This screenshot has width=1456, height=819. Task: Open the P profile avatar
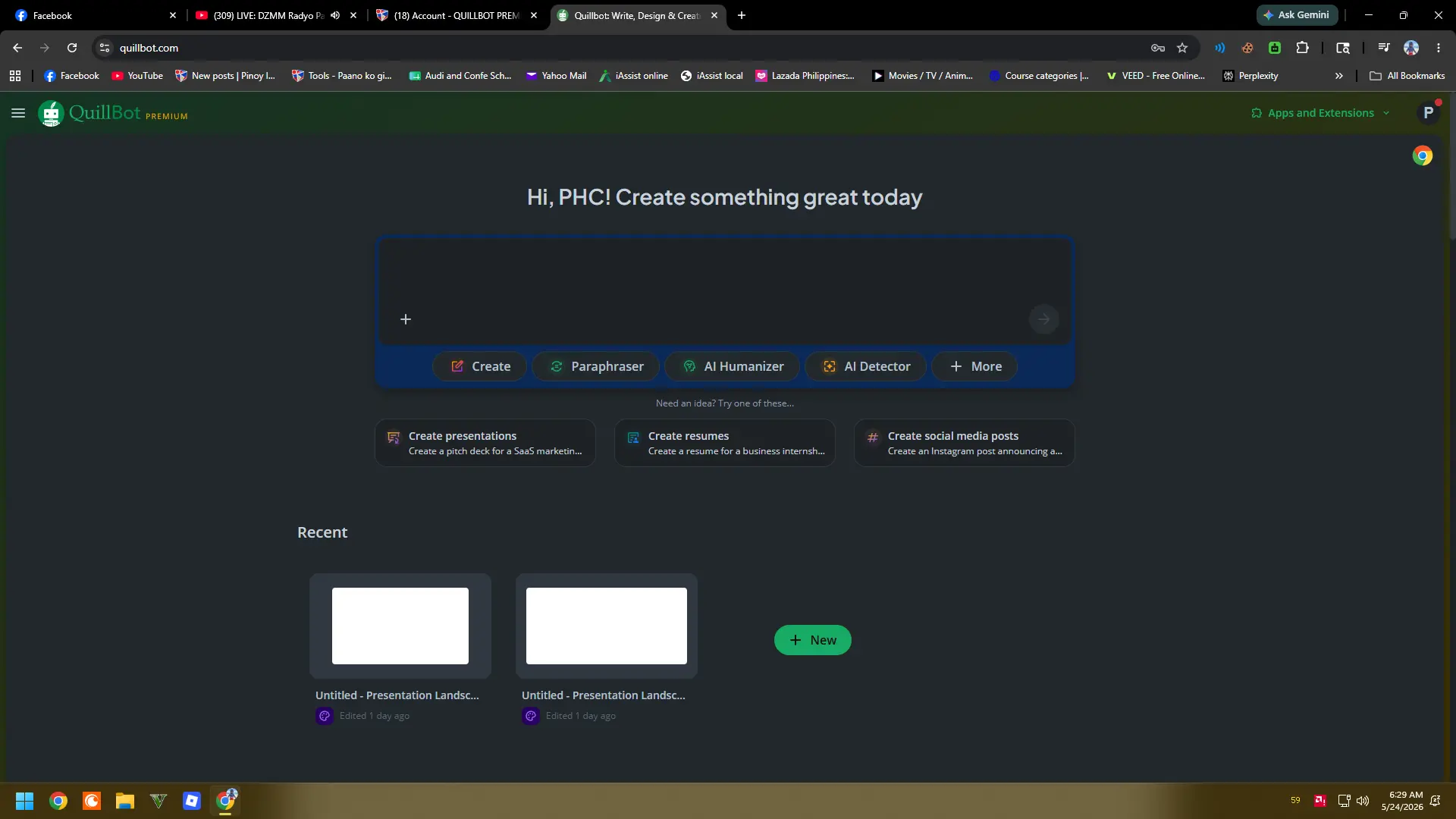[x=1428, y=113]
